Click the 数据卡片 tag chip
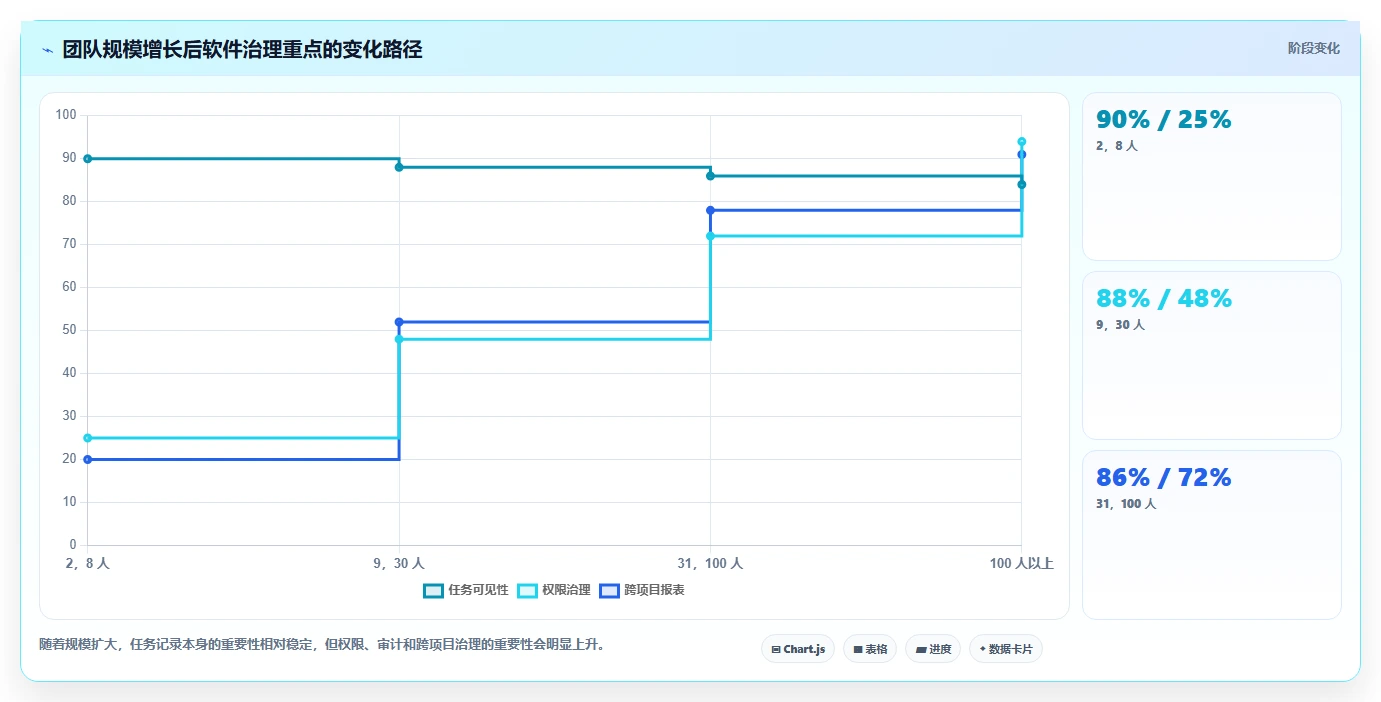Image resolution: width=1381 pixels, height=702 pixels. click(1006, 649)
